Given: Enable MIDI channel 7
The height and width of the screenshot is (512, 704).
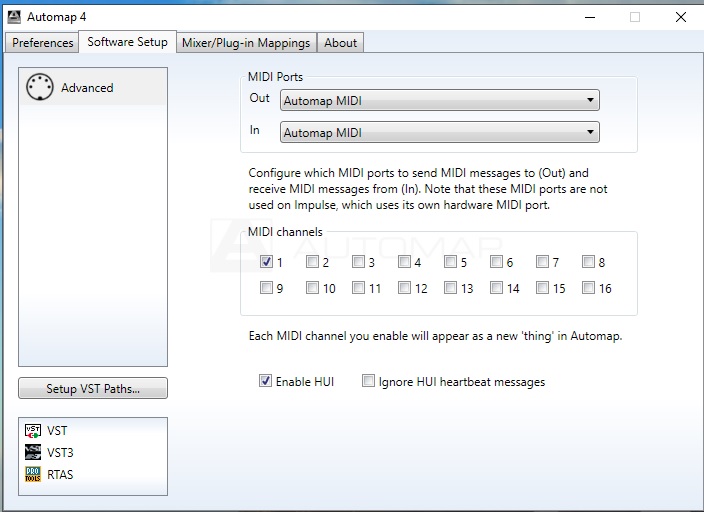Looking at the screenshot, I should [542, 261].
